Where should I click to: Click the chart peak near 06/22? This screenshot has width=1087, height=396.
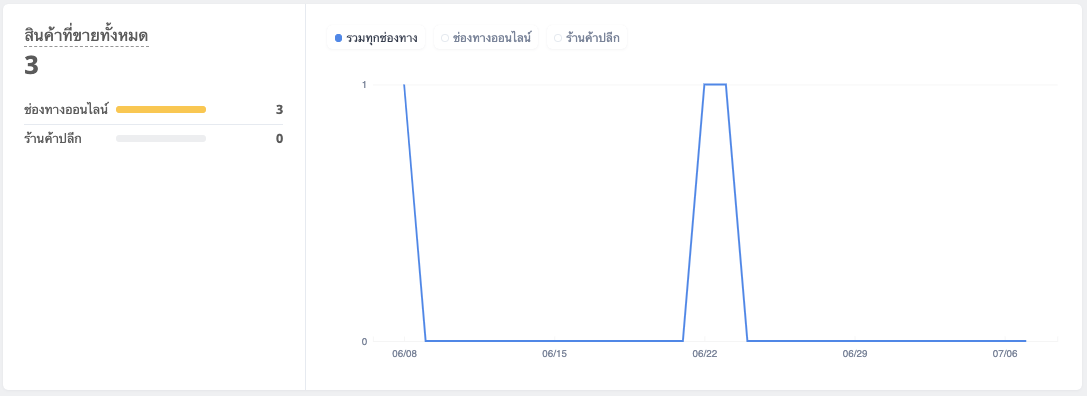(715, 85)
